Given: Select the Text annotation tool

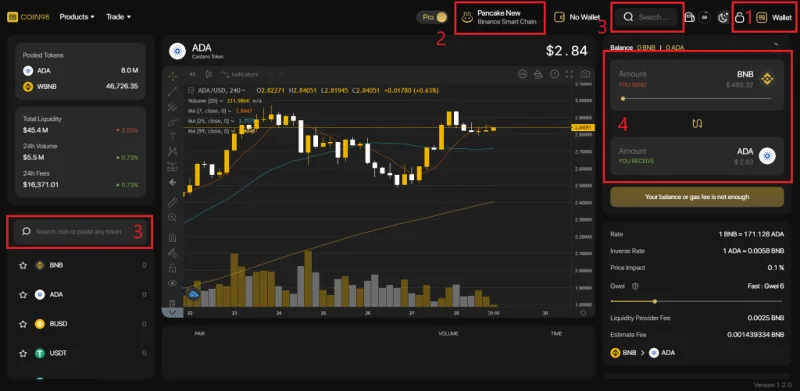Looking at the screenshot, I should tap(172, 136).
